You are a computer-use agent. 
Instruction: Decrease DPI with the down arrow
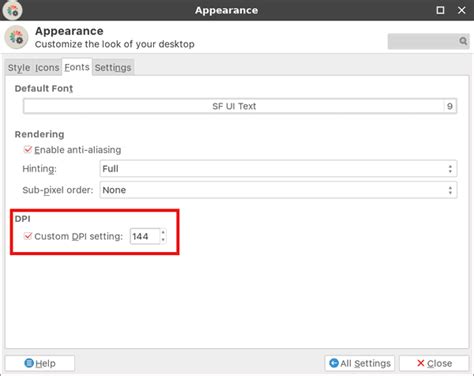[163, 240]
